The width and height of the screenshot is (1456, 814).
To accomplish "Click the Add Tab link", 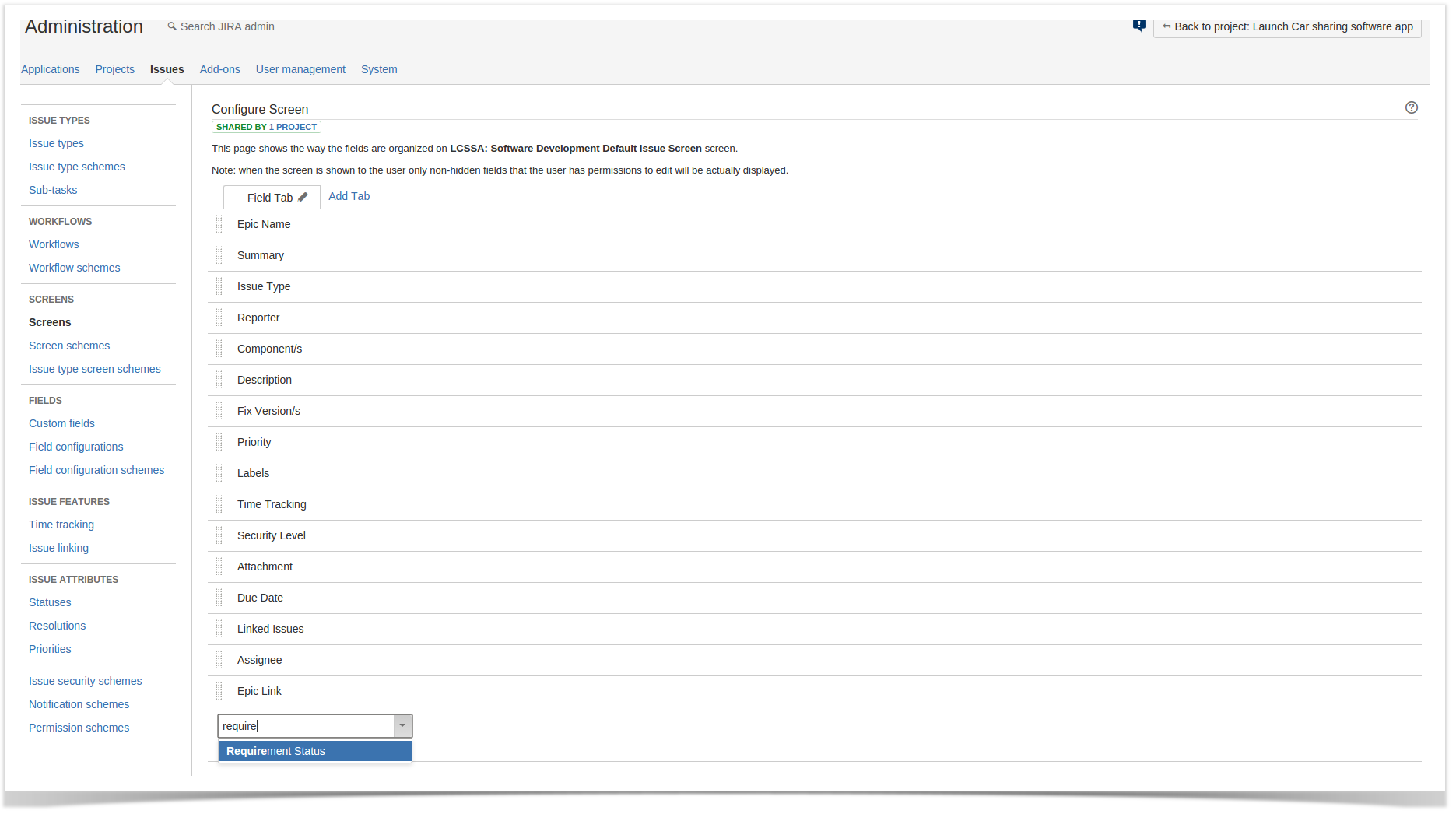I will [x=349, y=196].
